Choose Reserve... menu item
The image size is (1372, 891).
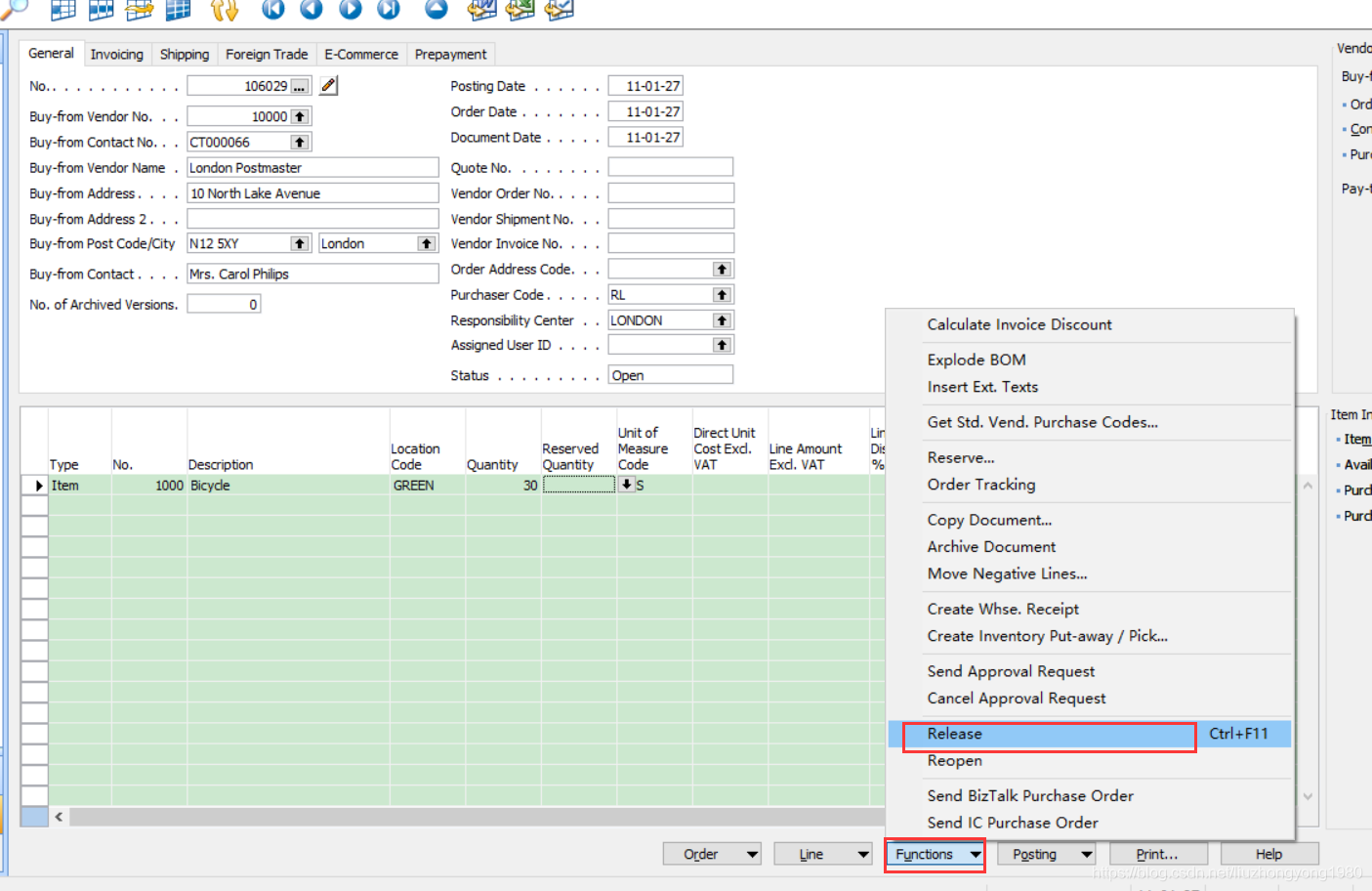1090,457
